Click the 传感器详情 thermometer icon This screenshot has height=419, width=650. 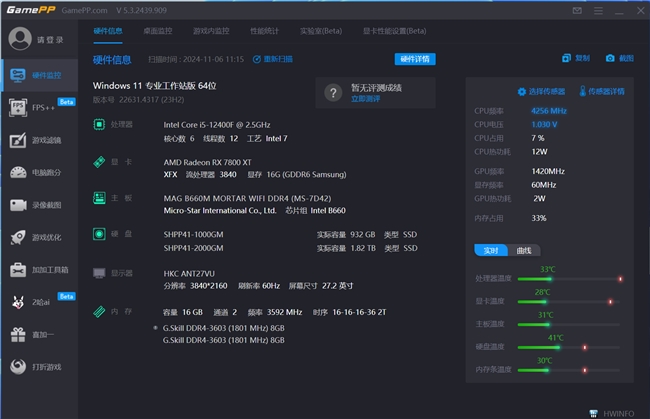(x=582, y=91)
